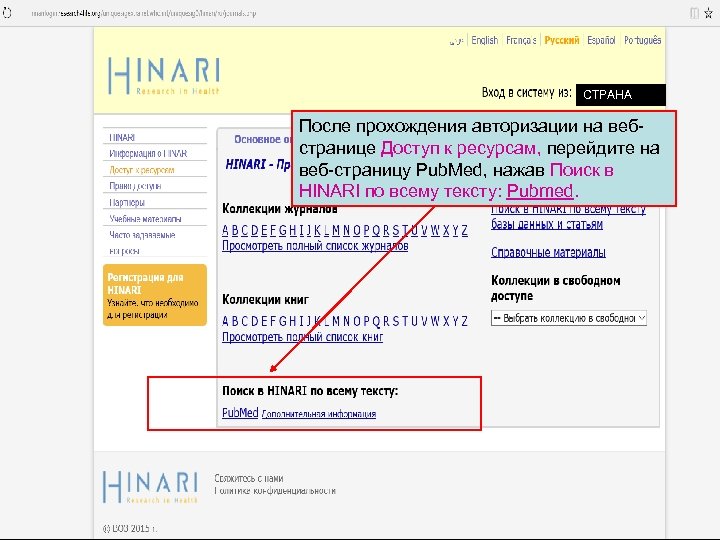
Task: Click Коллекции книг heading
Action: pos(265,300)
